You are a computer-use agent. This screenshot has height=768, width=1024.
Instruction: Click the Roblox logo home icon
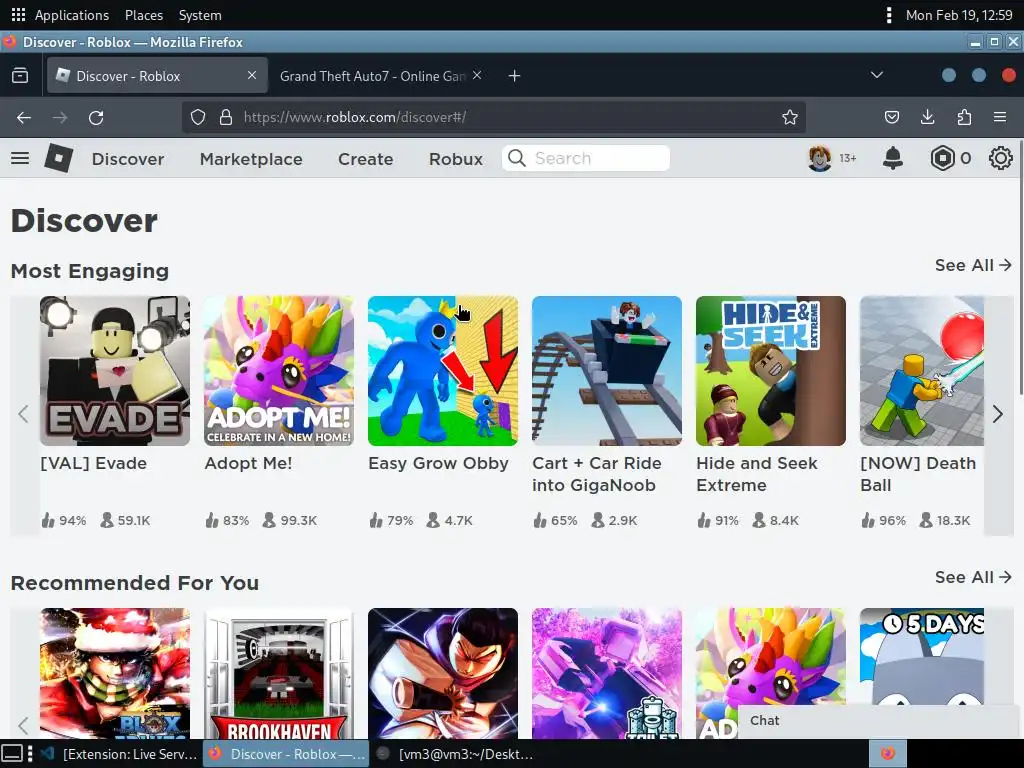click(x=58, y=158)
